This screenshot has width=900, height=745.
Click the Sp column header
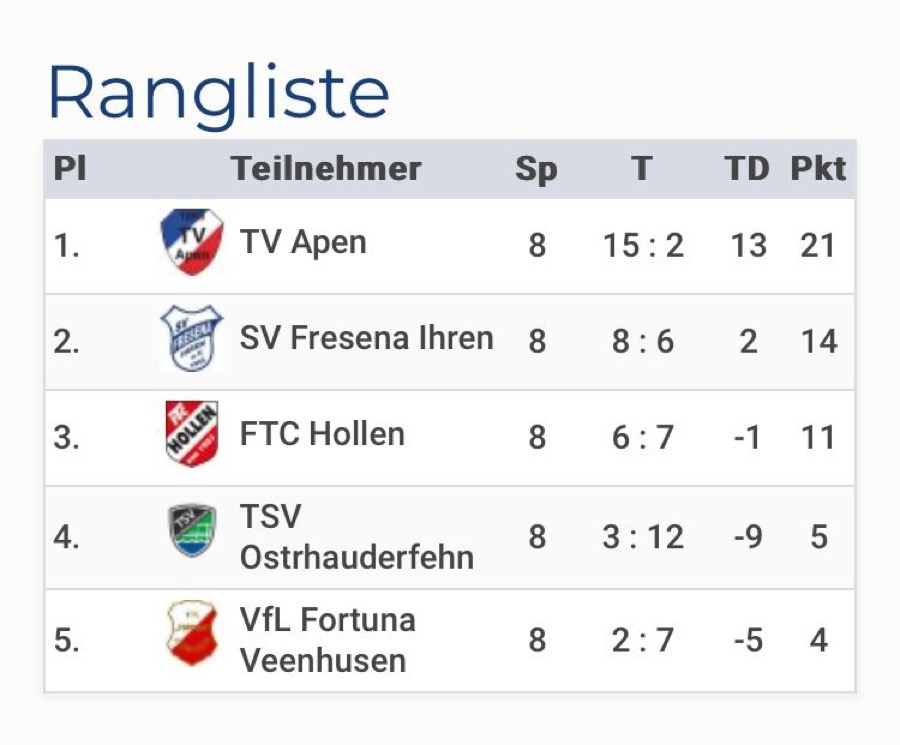pos(536,169)
